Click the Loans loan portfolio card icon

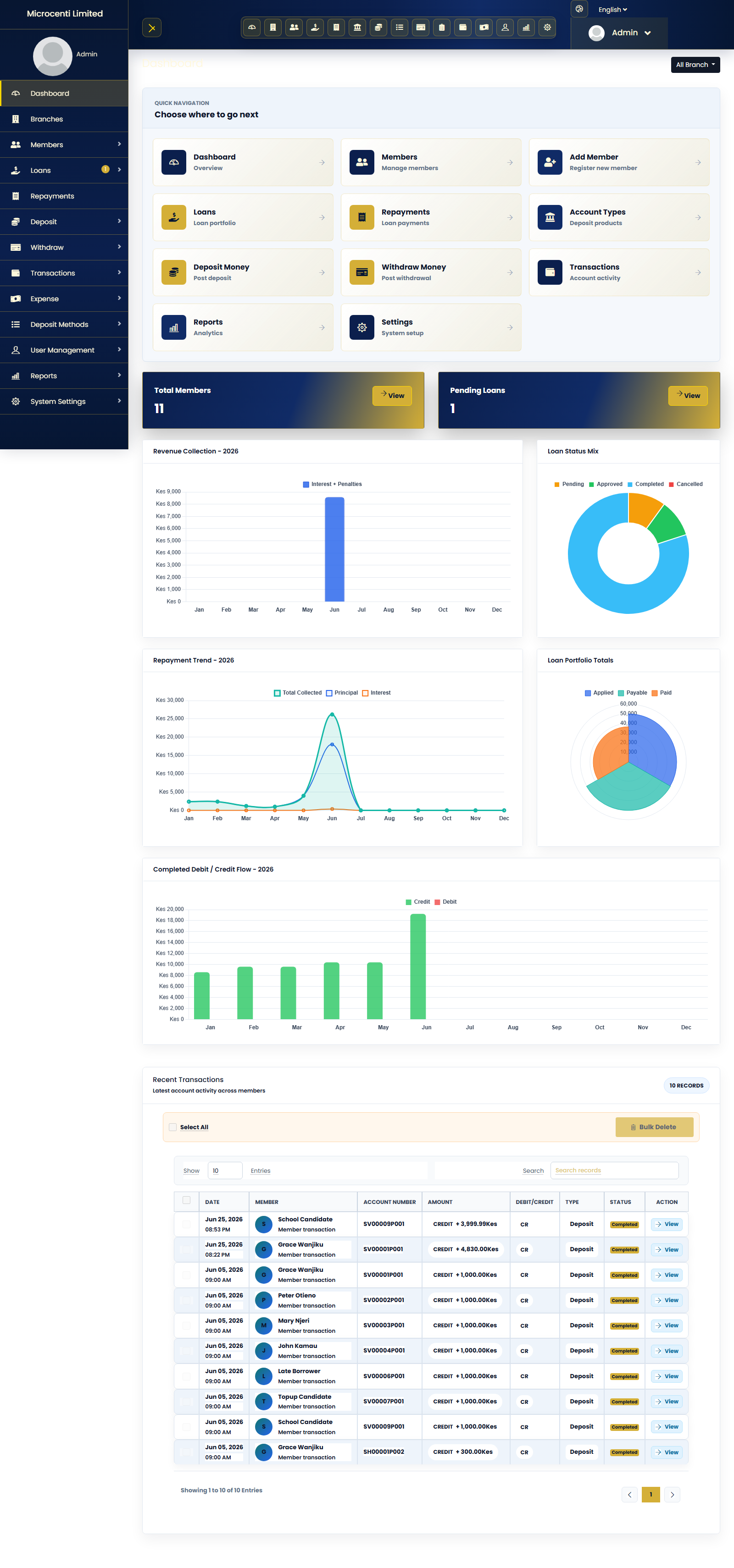tap(173, 217)
